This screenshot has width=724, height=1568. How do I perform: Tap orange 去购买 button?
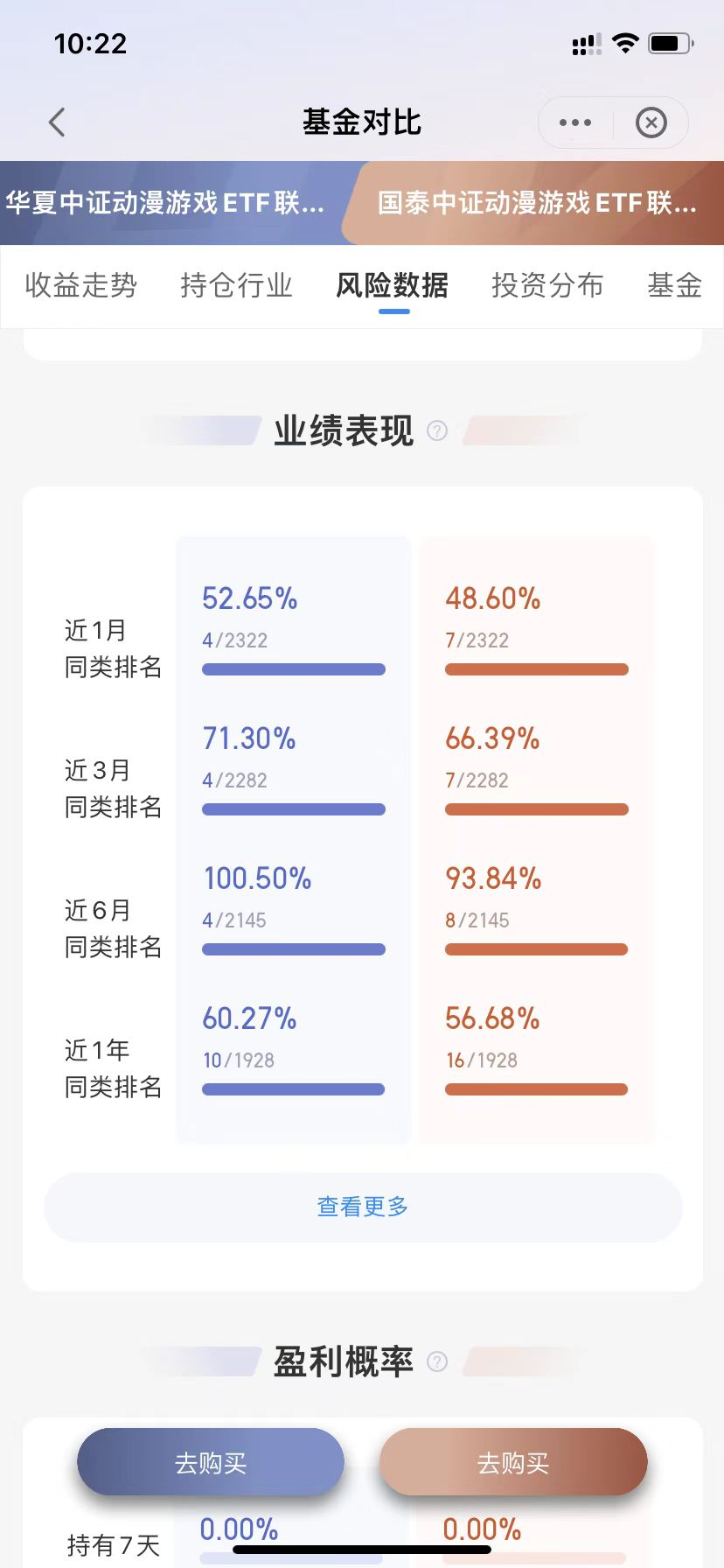point(513,1463)
